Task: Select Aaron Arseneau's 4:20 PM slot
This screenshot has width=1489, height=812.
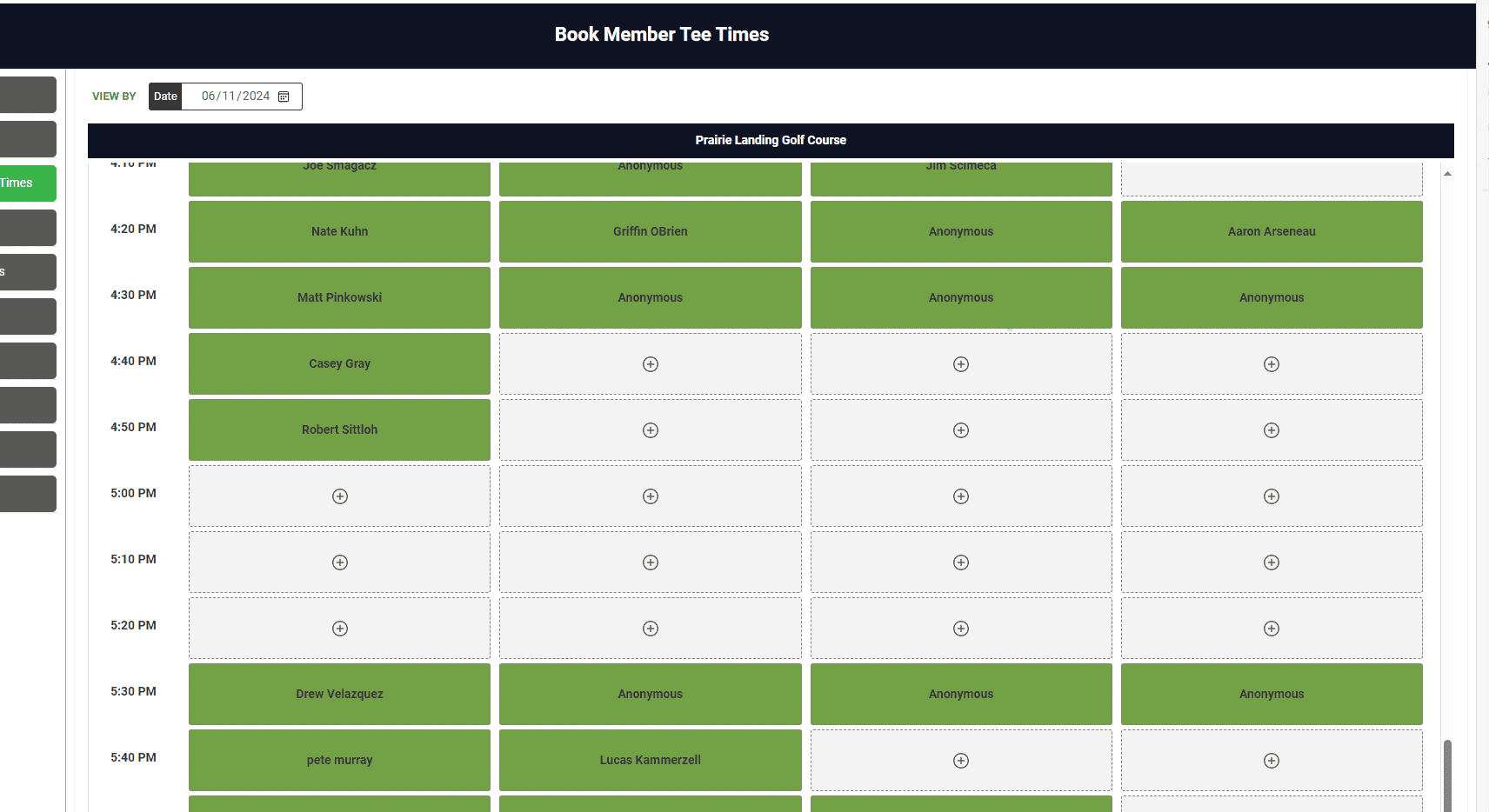Action: [x=1271, y=231]
